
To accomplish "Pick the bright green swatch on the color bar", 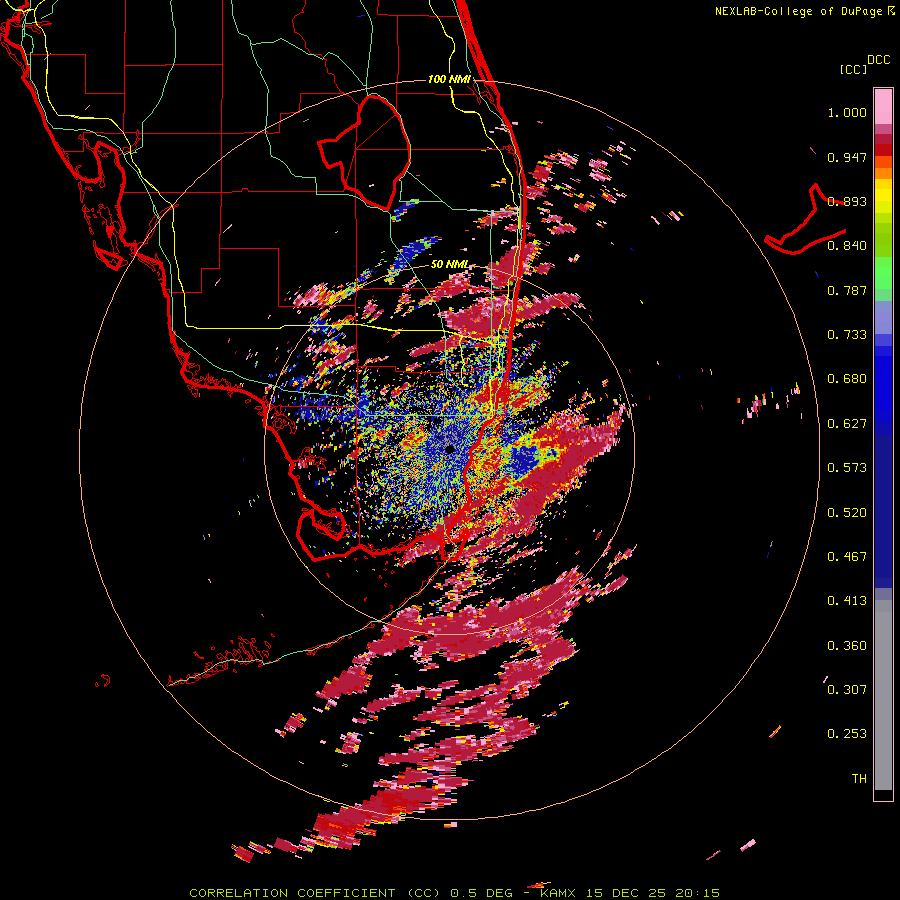I will click(x=883, y=273).
